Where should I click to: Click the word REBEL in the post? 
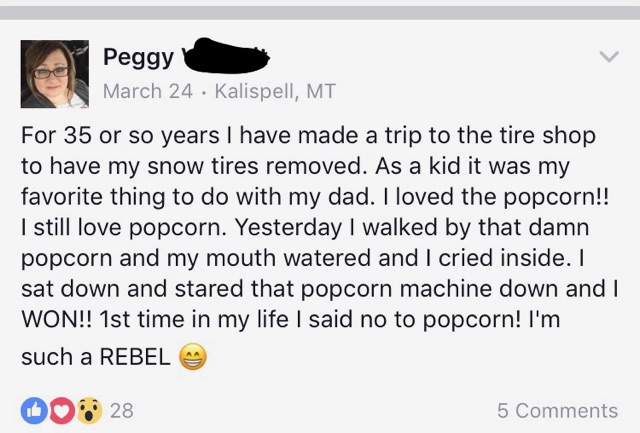click(135, 357)
